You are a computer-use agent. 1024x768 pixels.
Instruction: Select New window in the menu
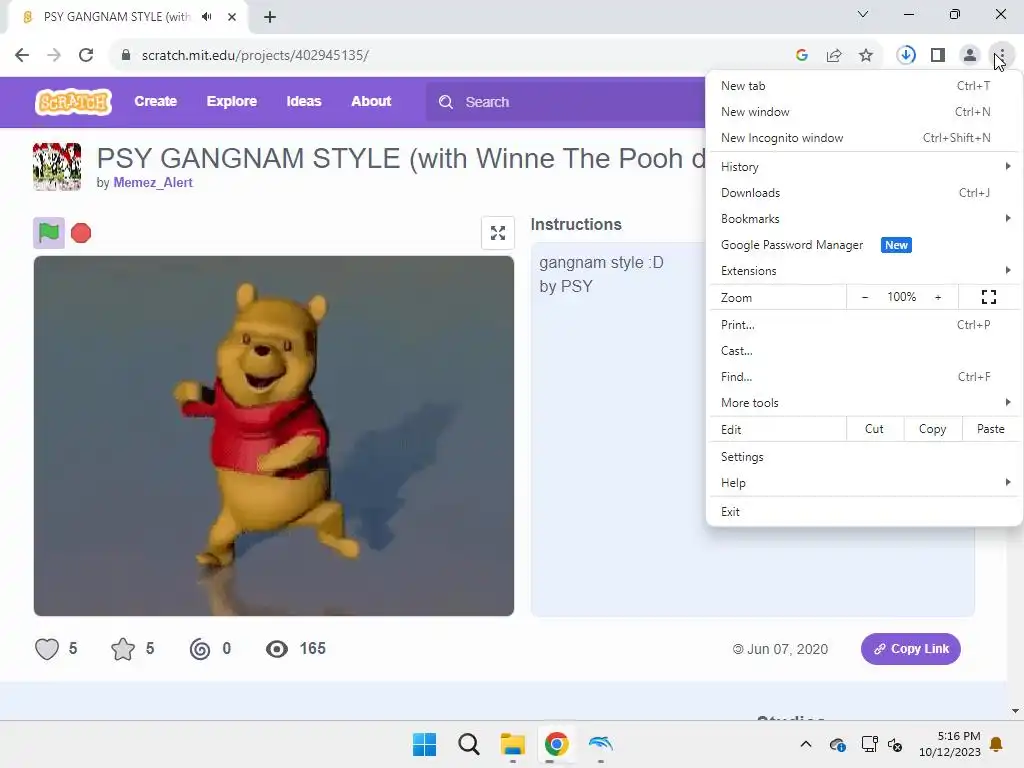coord(864,112)
